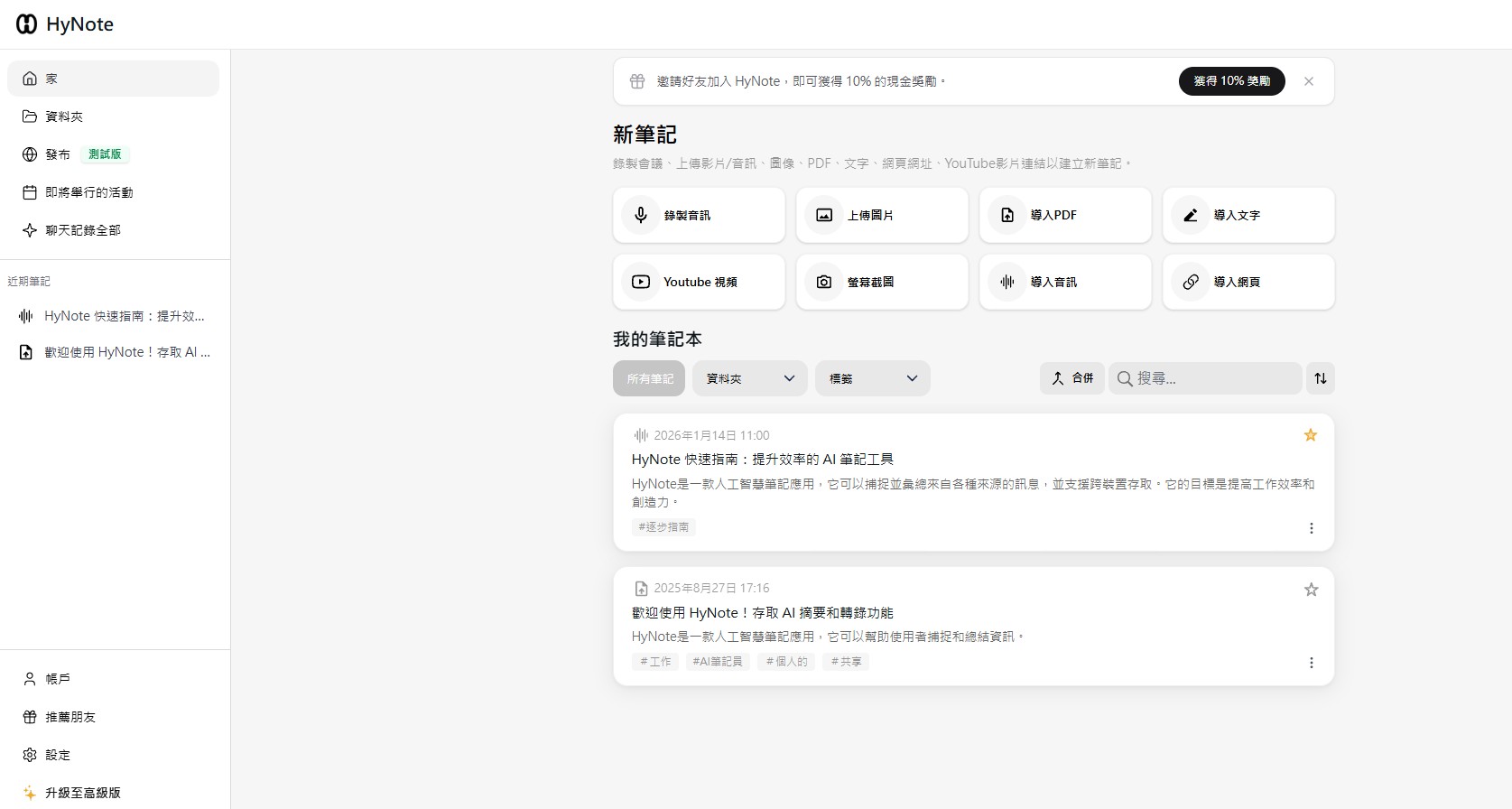Viewport: 1512px width, 809px height.
Task: Click the #AI筆記員 tag
Action: 718,662
